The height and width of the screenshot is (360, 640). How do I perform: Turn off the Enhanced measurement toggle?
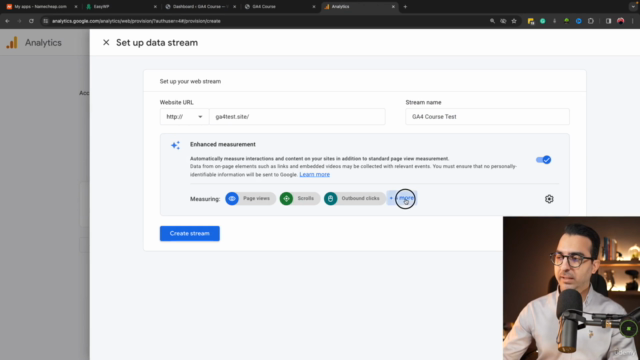[543, 160]
